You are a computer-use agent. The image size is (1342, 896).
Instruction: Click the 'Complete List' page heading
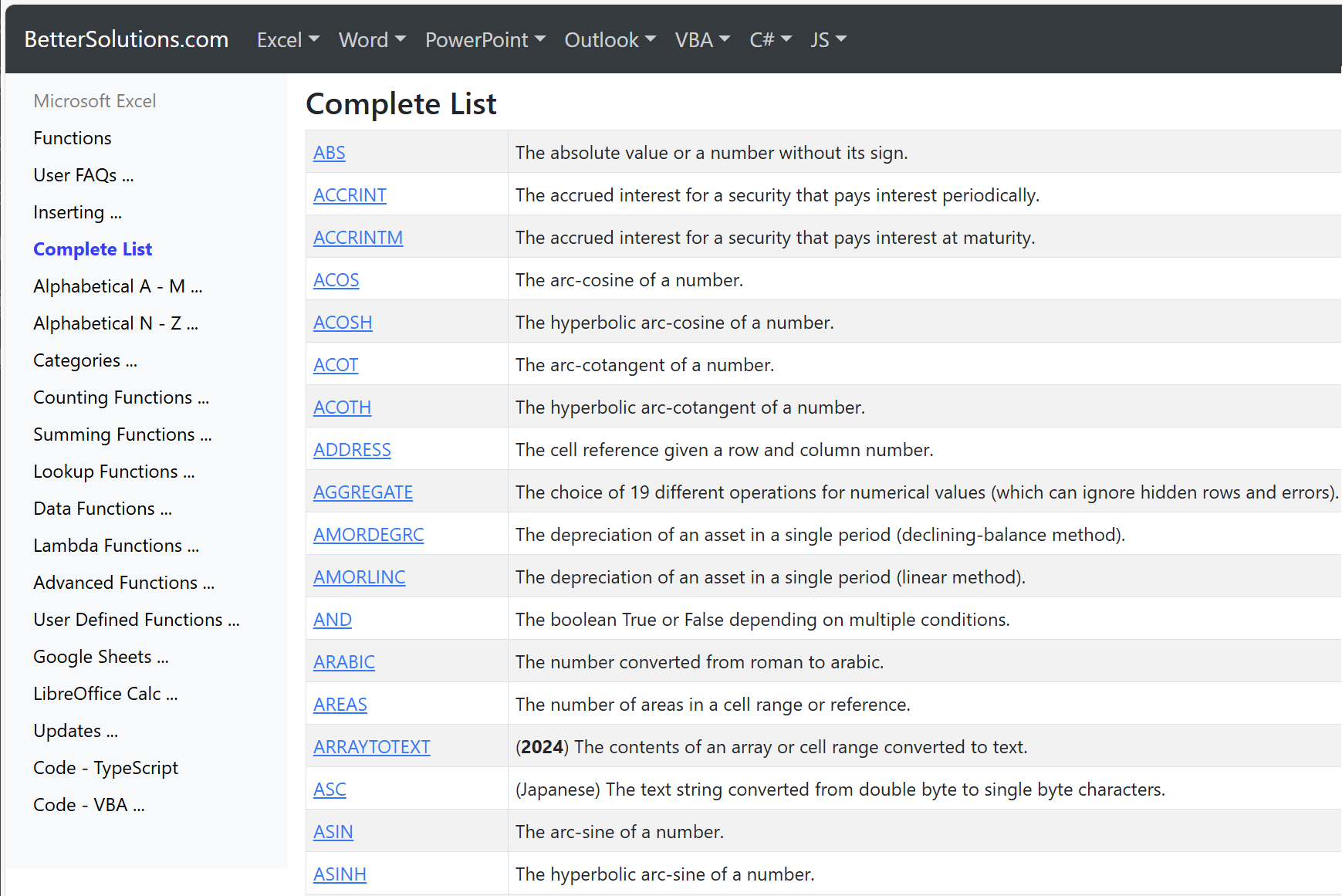coord(401,104)
